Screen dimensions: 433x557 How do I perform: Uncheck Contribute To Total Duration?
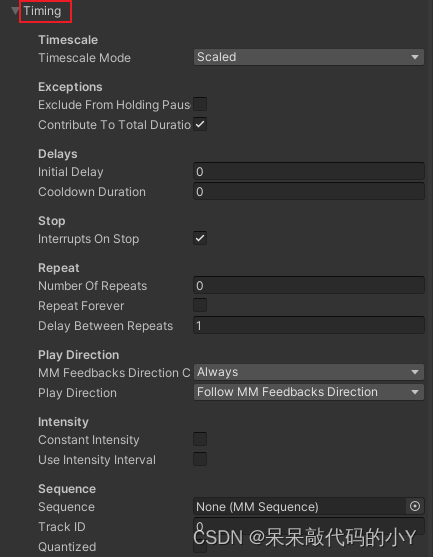point(200,124)
